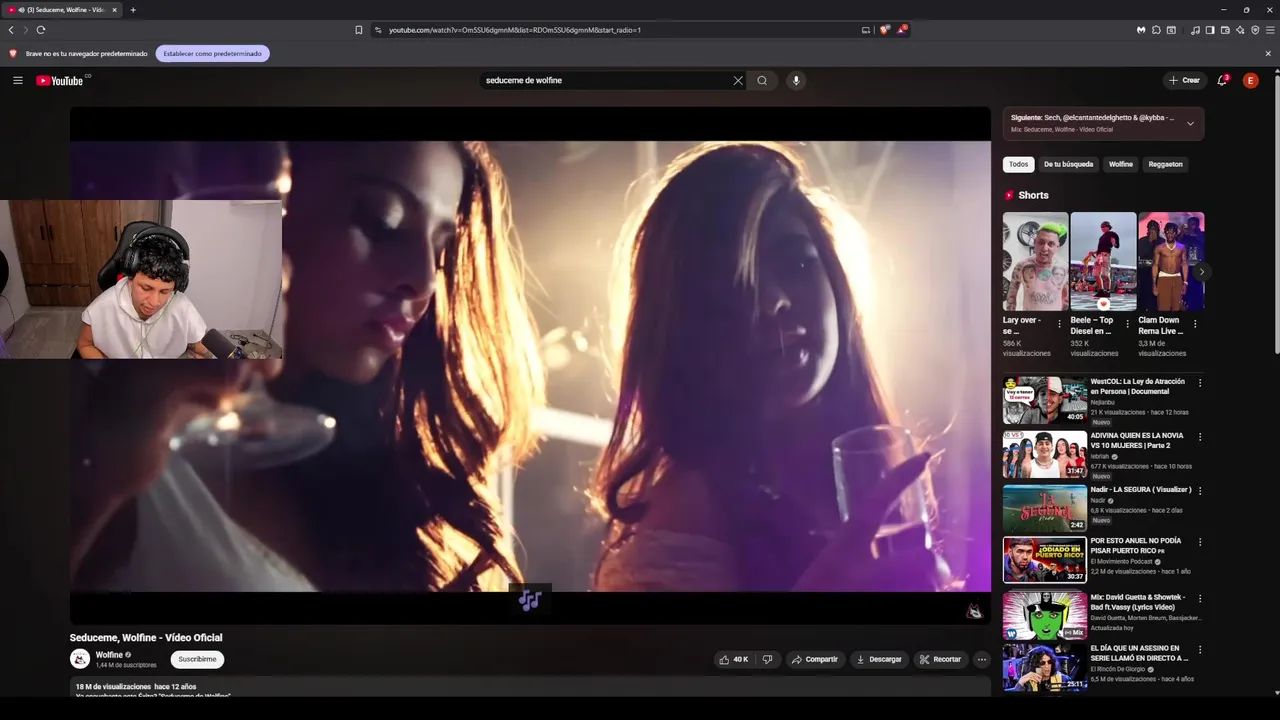Dislike the video with thumbs-down button

pyautogui.click(x=767, y=659)
